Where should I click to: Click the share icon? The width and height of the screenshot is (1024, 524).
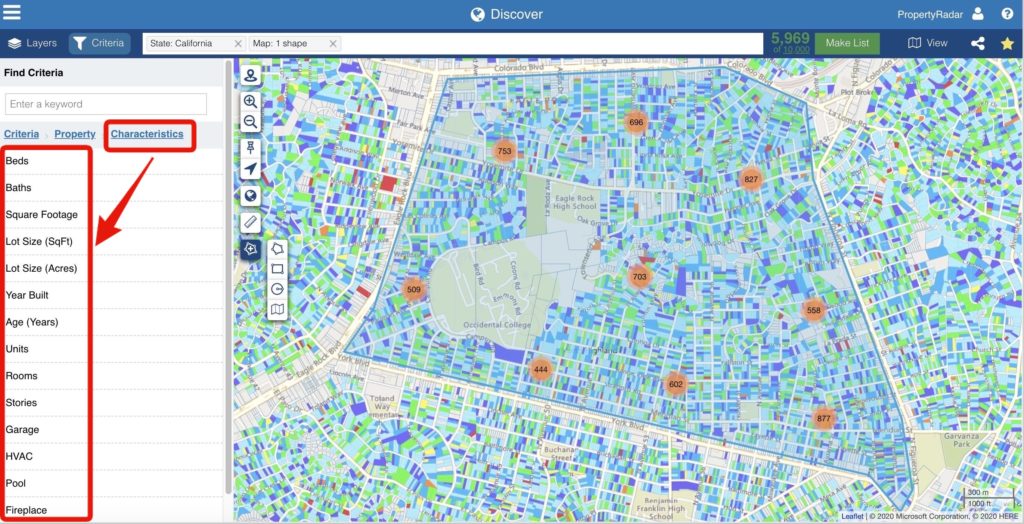978,44
